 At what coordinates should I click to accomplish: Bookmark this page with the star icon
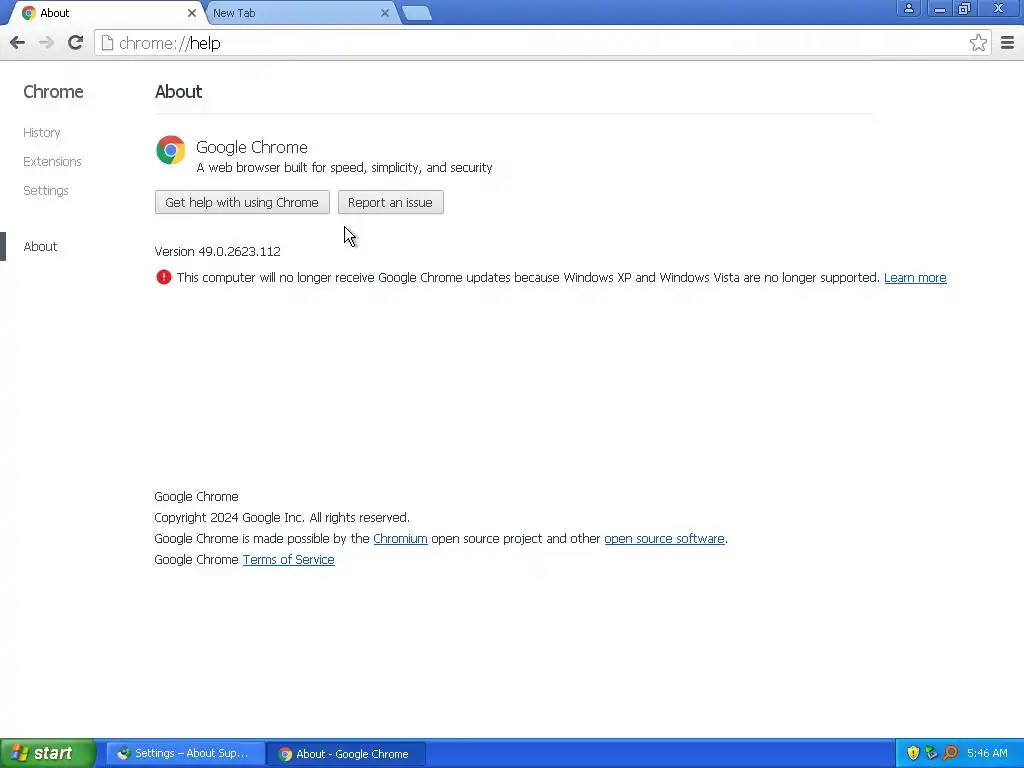tap(978, 43)
